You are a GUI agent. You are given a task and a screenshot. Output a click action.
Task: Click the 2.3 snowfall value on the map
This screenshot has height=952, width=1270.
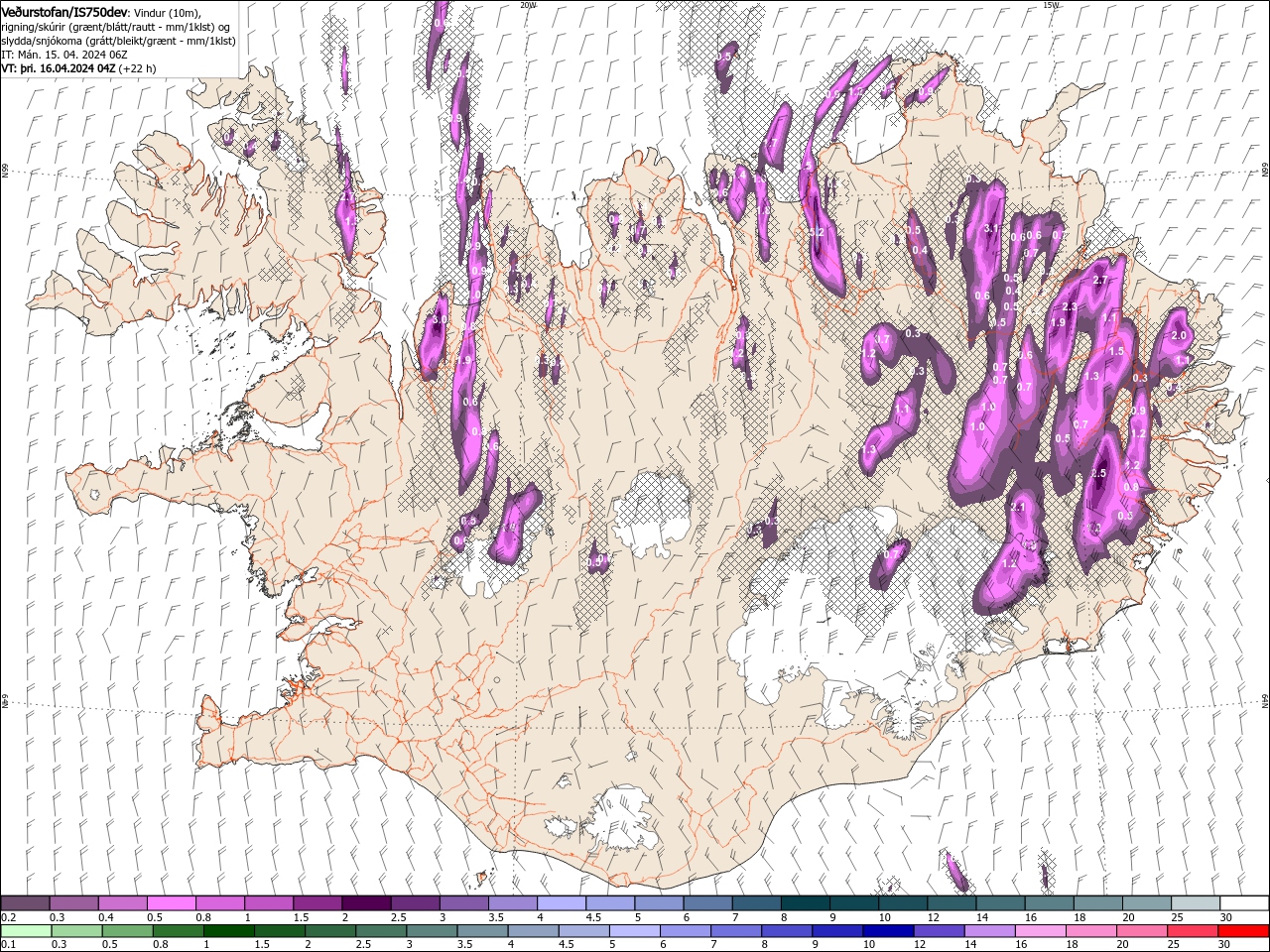[x=1070, y=307]
